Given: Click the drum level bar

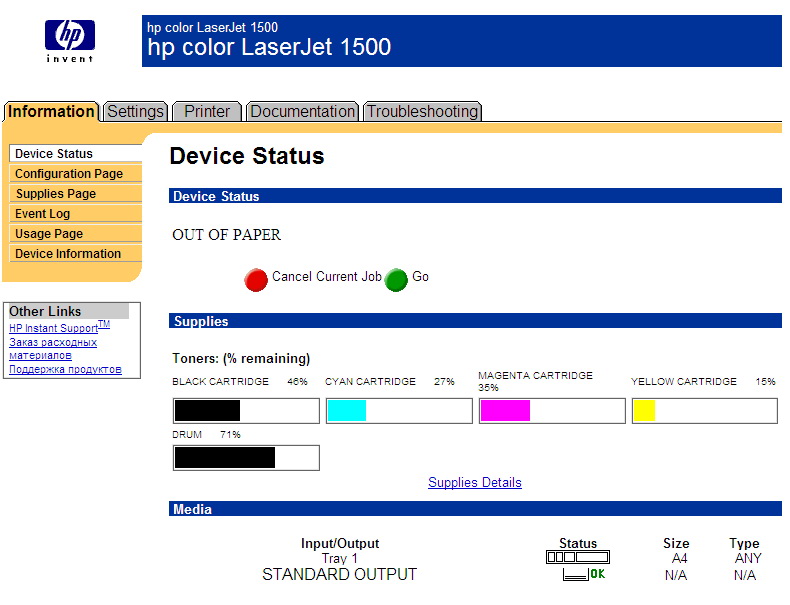Looking at the screenshot, I should pyautogui.click(x=246, y=458).
